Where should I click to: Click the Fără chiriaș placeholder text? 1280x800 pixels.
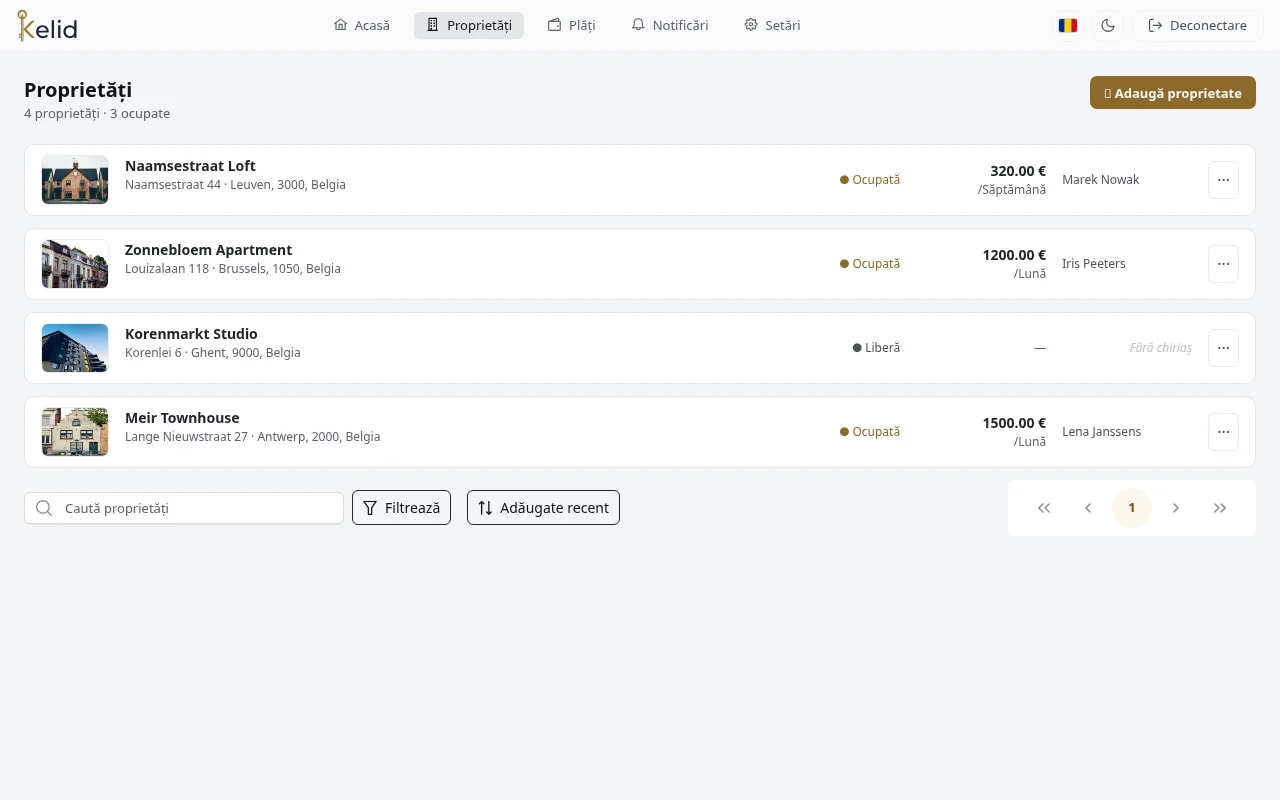[1160, 348]
